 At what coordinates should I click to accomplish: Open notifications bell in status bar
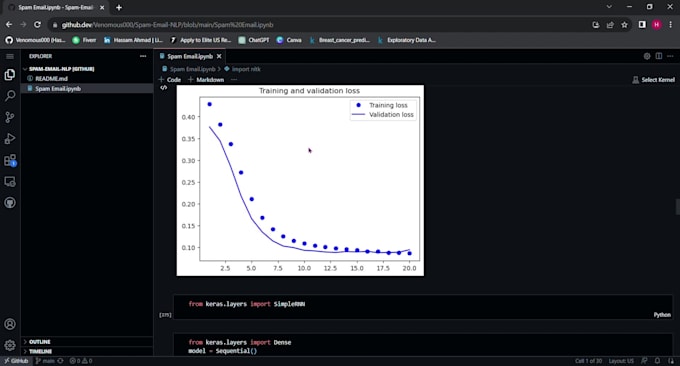click(x=657, y=361)
